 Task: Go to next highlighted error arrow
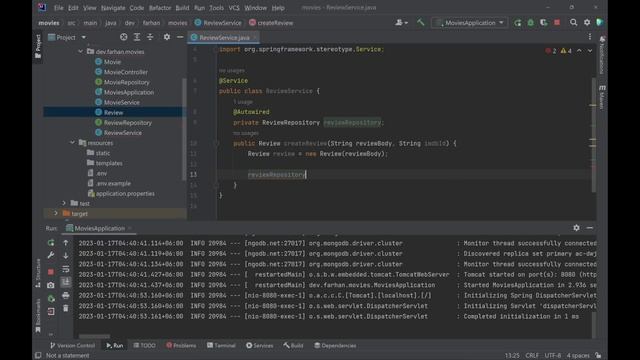click(590, 51)
